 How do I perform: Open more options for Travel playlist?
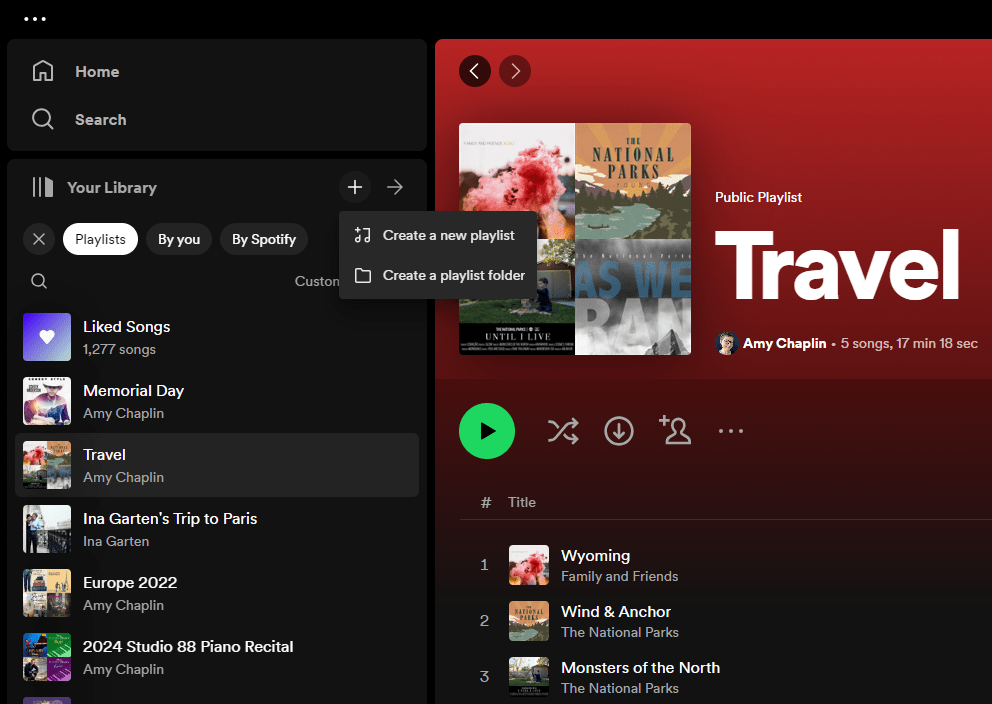pyautogui.click(x=731, y=431)
